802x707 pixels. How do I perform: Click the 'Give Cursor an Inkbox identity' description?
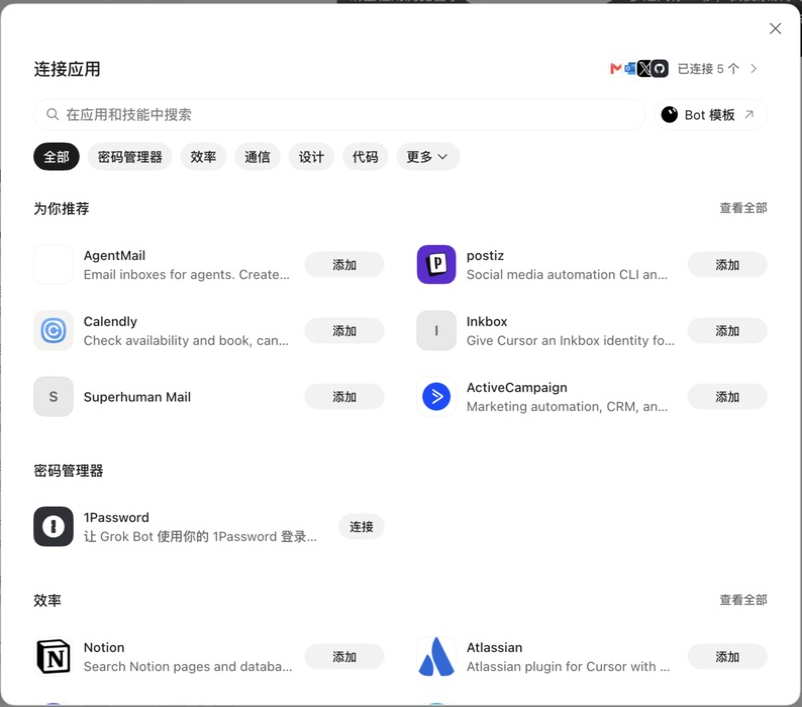pyautogui.click(x=570, y=340)
